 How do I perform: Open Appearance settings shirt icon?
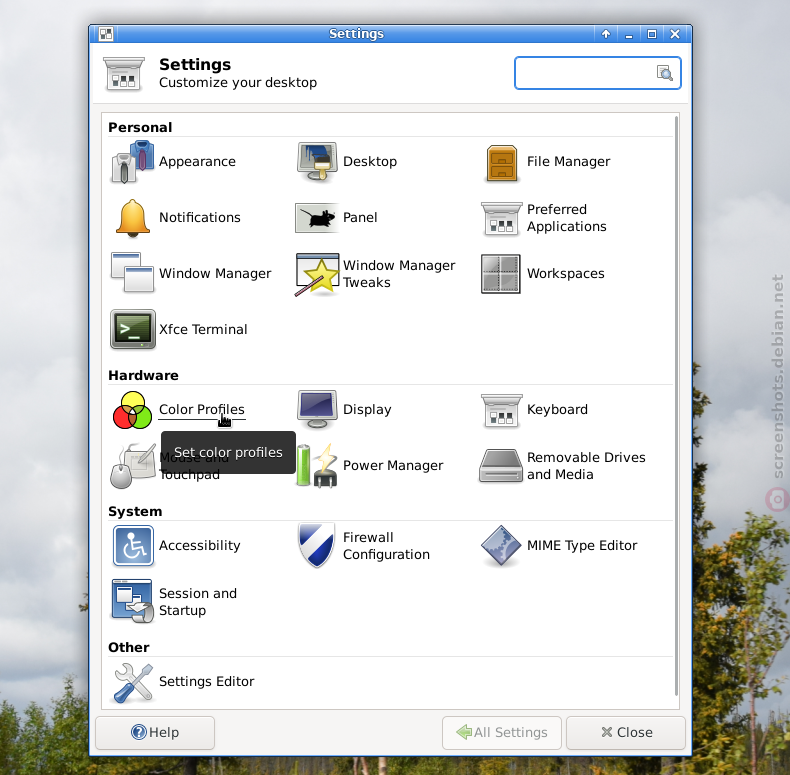pyautogui.click(x=132, y=162)
